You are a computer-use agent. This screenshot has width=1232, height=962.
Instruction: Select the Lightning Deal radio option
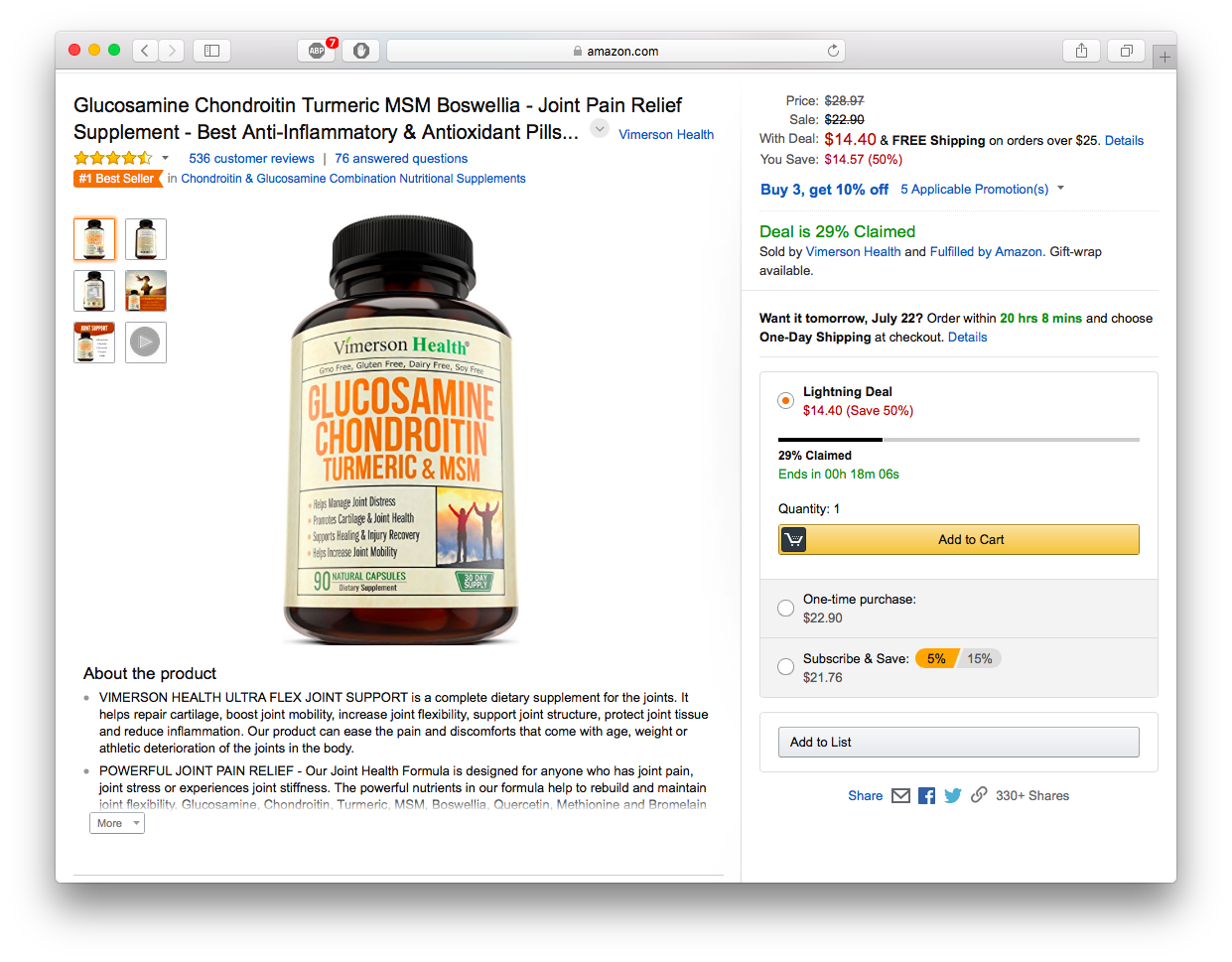(x=785, y=401)
